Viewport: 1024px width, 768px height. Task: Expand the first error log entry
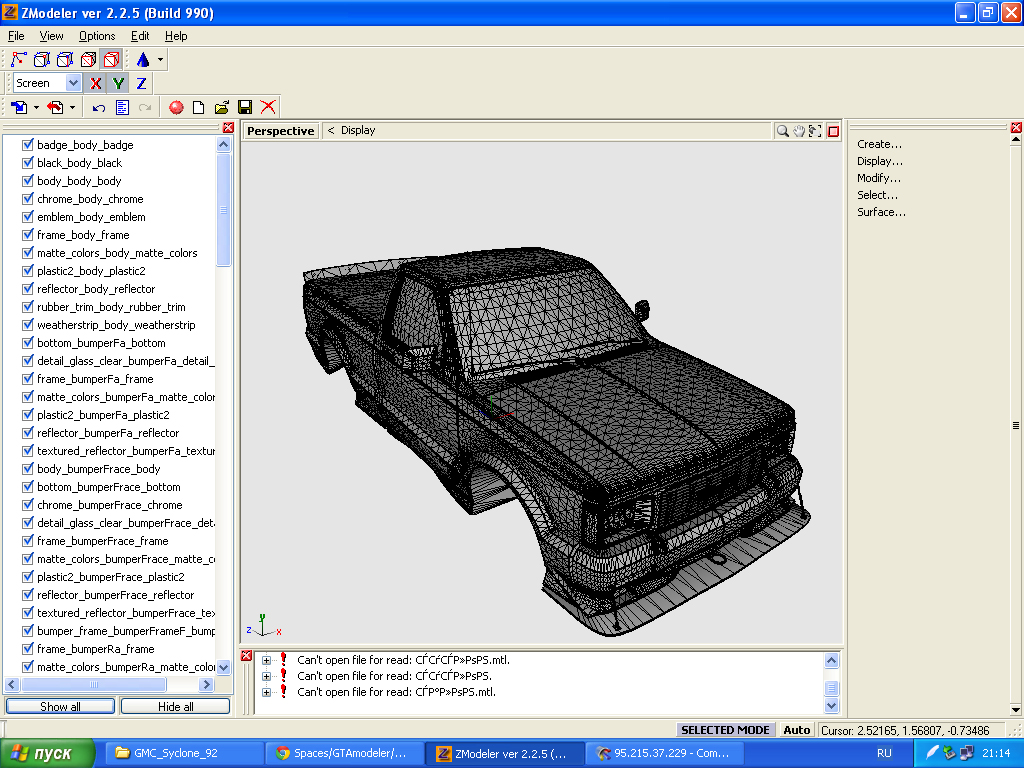coord(266,660)
